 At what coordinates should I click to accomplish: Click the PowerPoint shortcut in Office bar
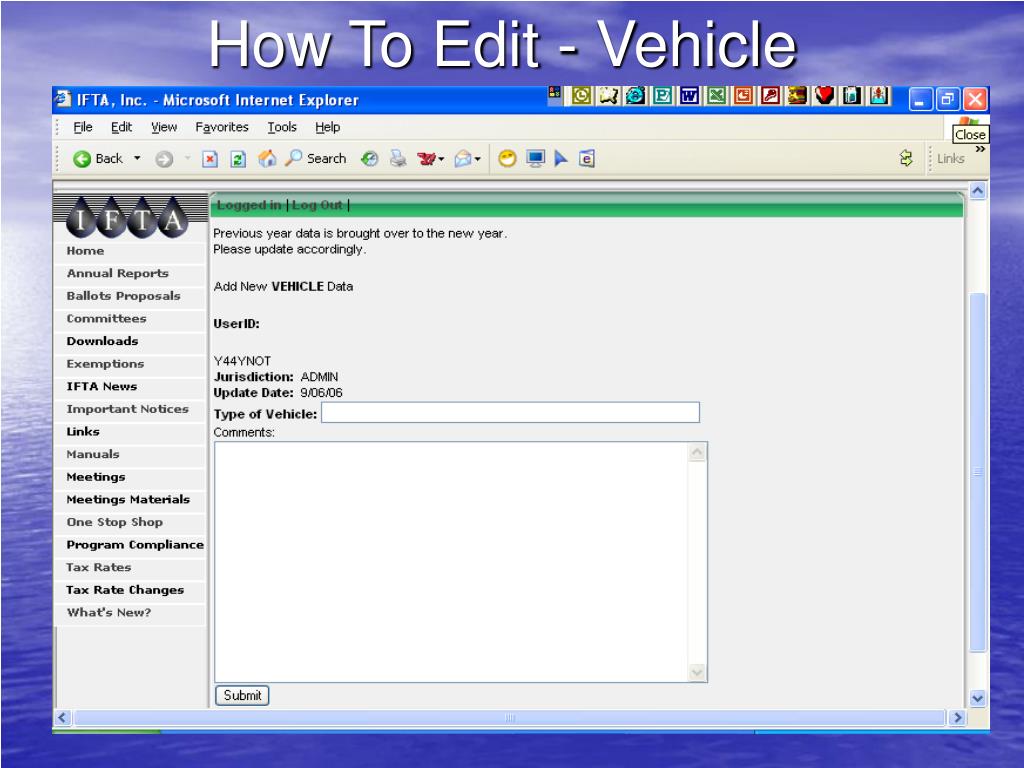(743, 96)
